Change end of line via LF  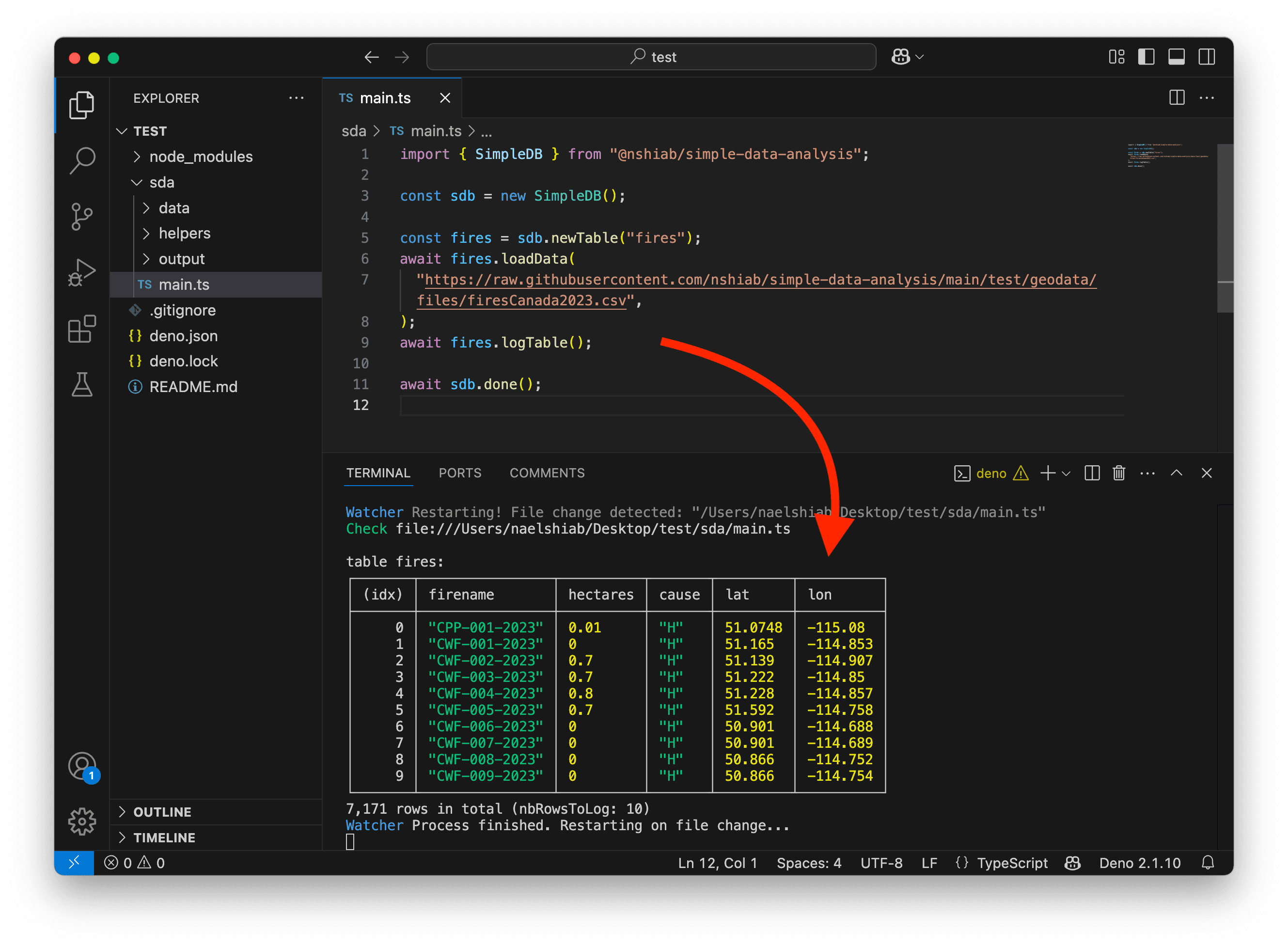(x=929, y=863)
